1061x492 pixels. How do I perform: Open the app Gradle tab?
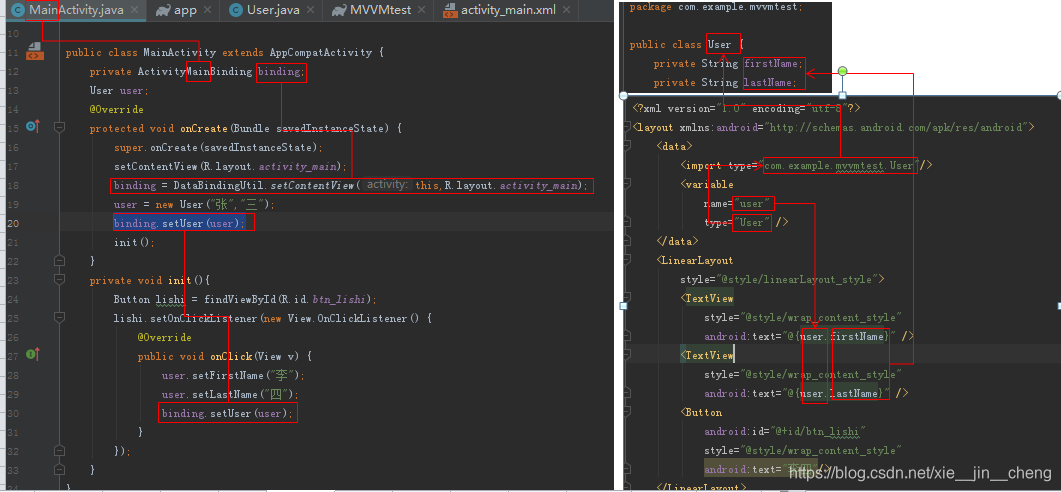pyautogui.click(x=185, y=11)
